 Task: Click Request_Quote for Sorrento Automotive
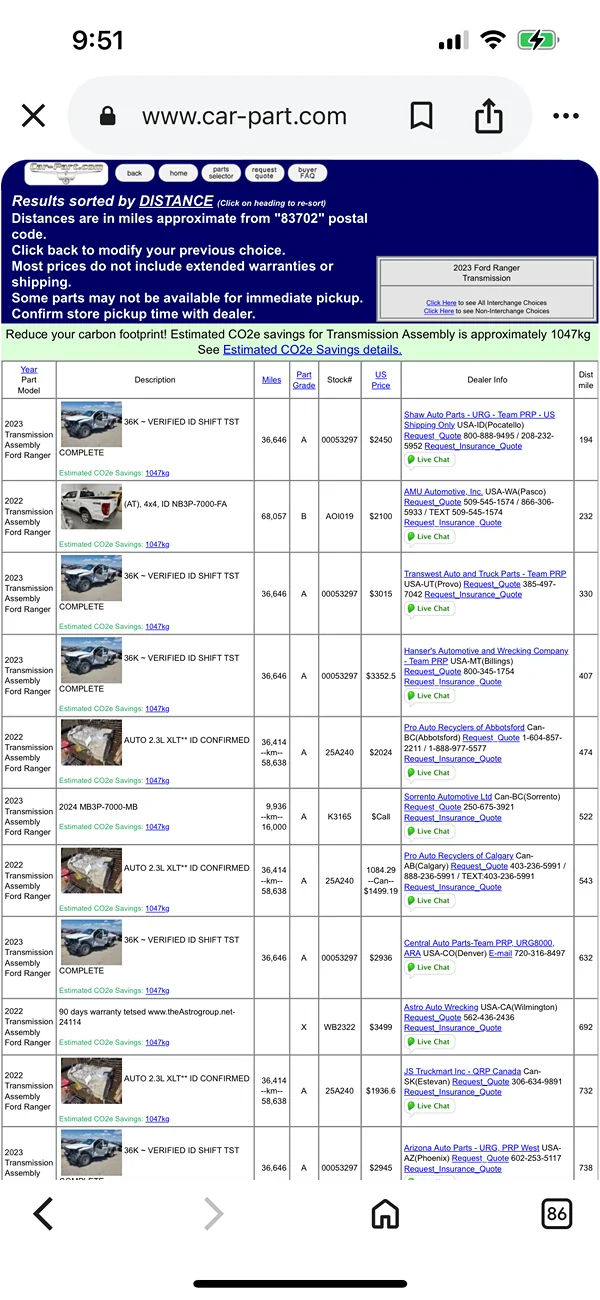click(433, 807)
